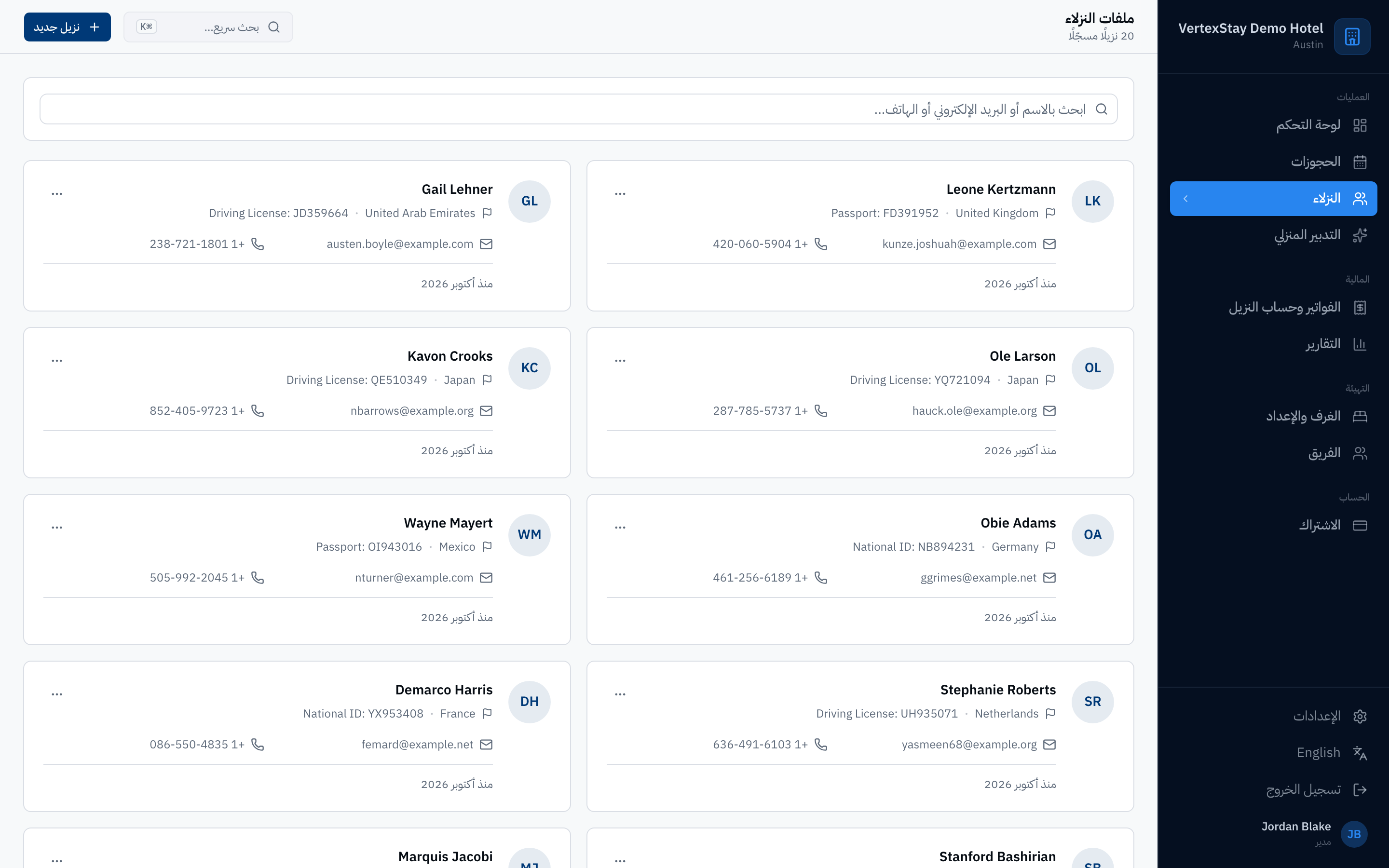Click the phone icon beside 852-405-9723
This screenshot has width=1389, height=868.
pyautogui.click(x=258, y=410)
